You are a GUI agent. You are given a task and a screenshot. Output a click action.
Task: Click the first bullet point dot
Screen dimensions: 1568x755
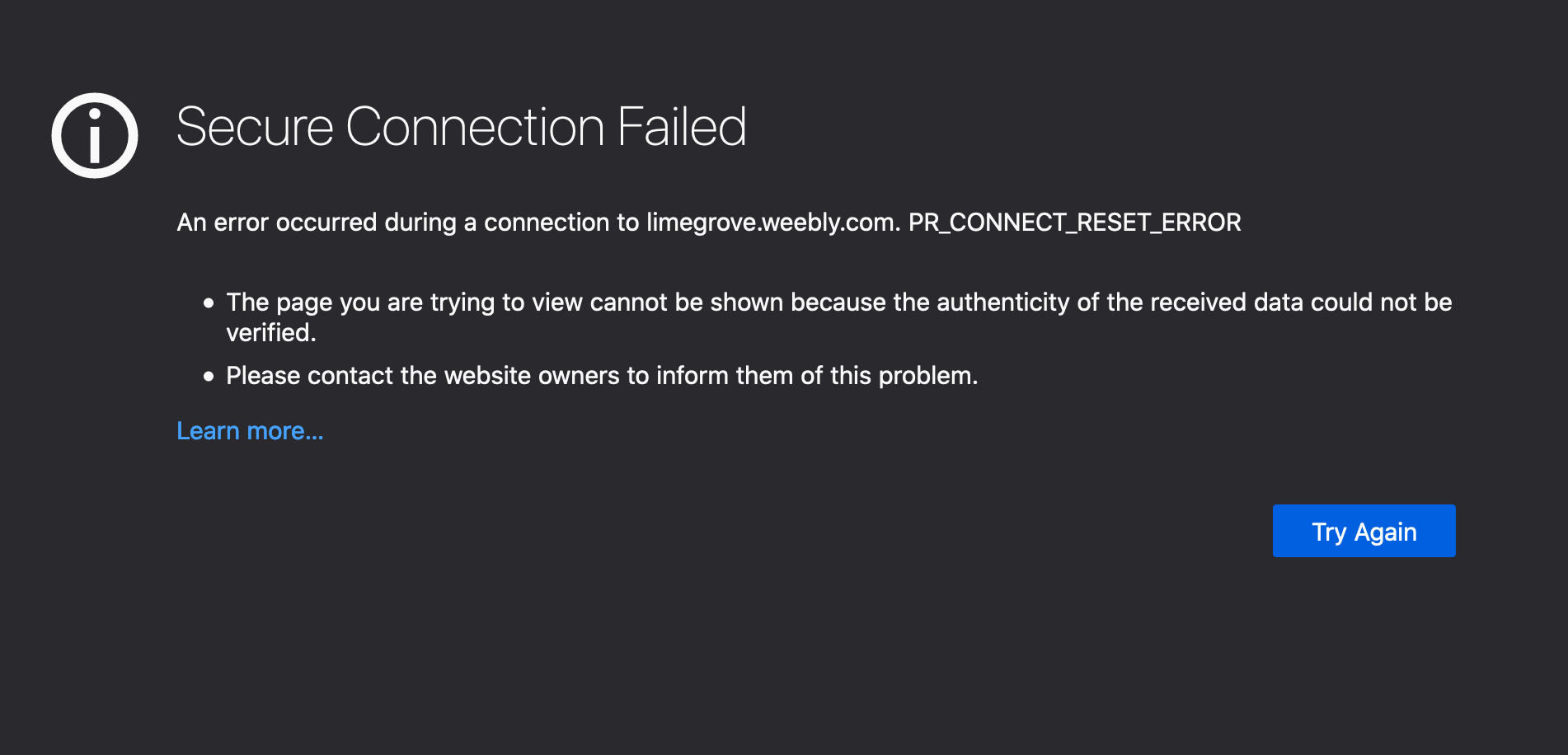click(209, 303)
